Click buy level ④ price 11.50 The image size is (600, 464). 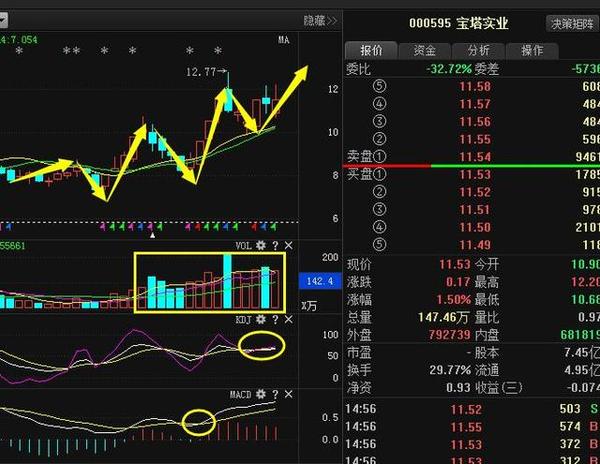click(x=475, y=227)
